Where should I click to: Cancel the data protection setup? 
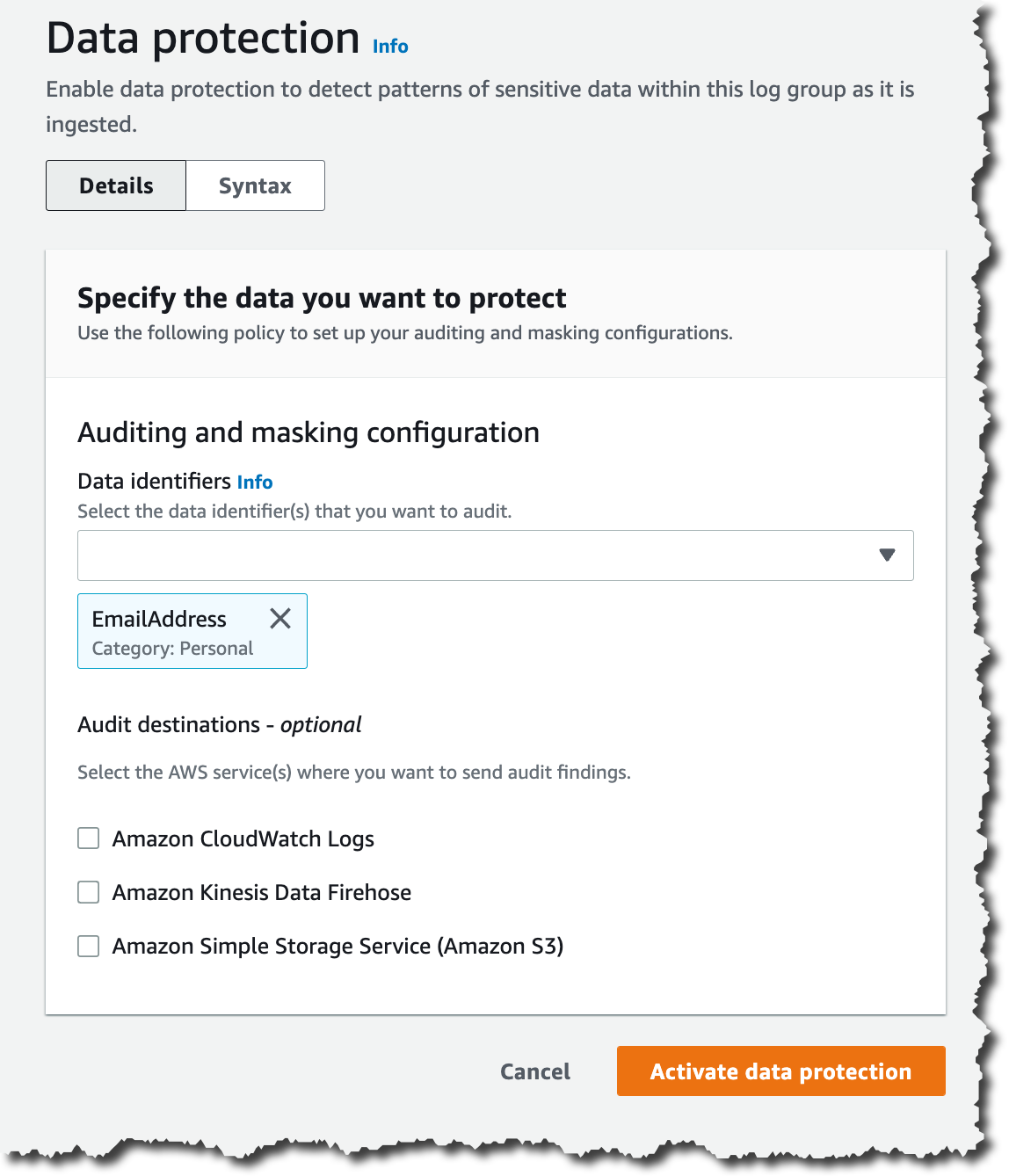click(534, 1071)
